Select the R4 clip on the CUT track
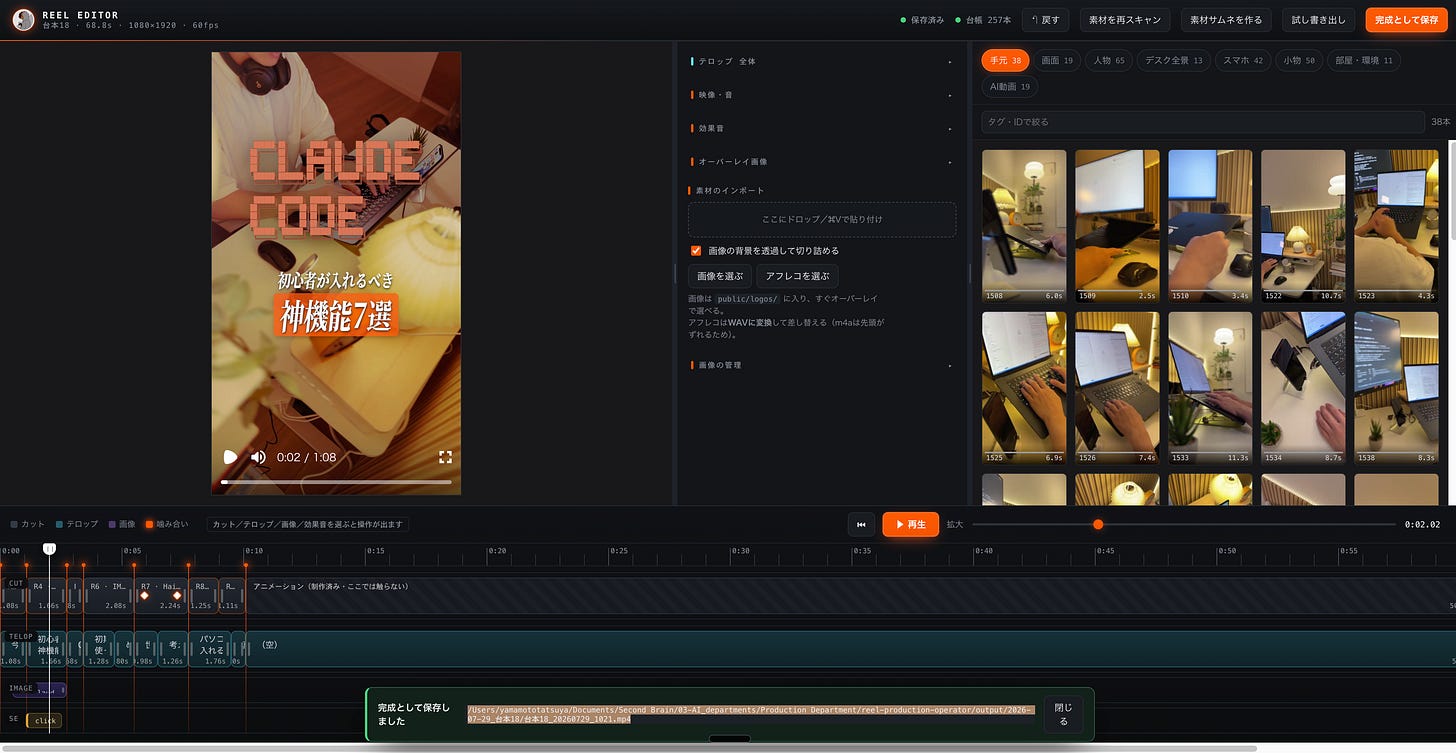The image size is (1456, 753). point(46,595)
